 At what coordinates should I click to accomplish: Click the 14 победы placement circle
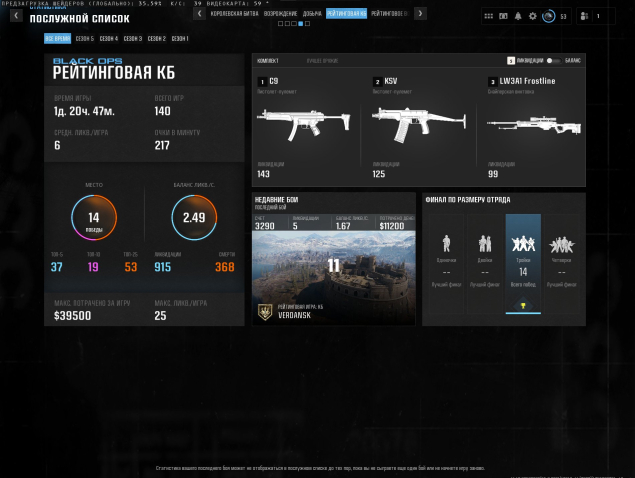tap(94, 218)
